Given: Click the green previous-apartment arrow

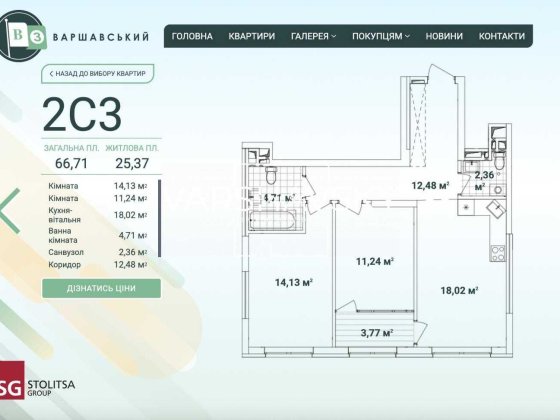Looking at the screenshot, I should tap(9, 211).
